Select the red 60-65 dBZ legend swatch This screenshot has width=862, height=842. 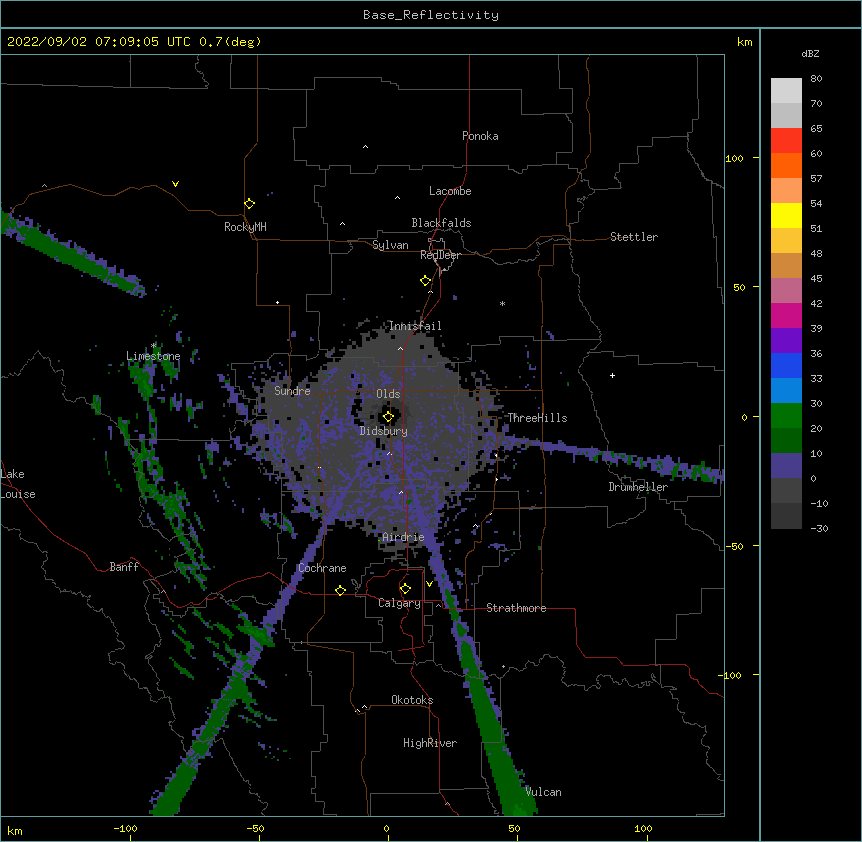(786, 141)
